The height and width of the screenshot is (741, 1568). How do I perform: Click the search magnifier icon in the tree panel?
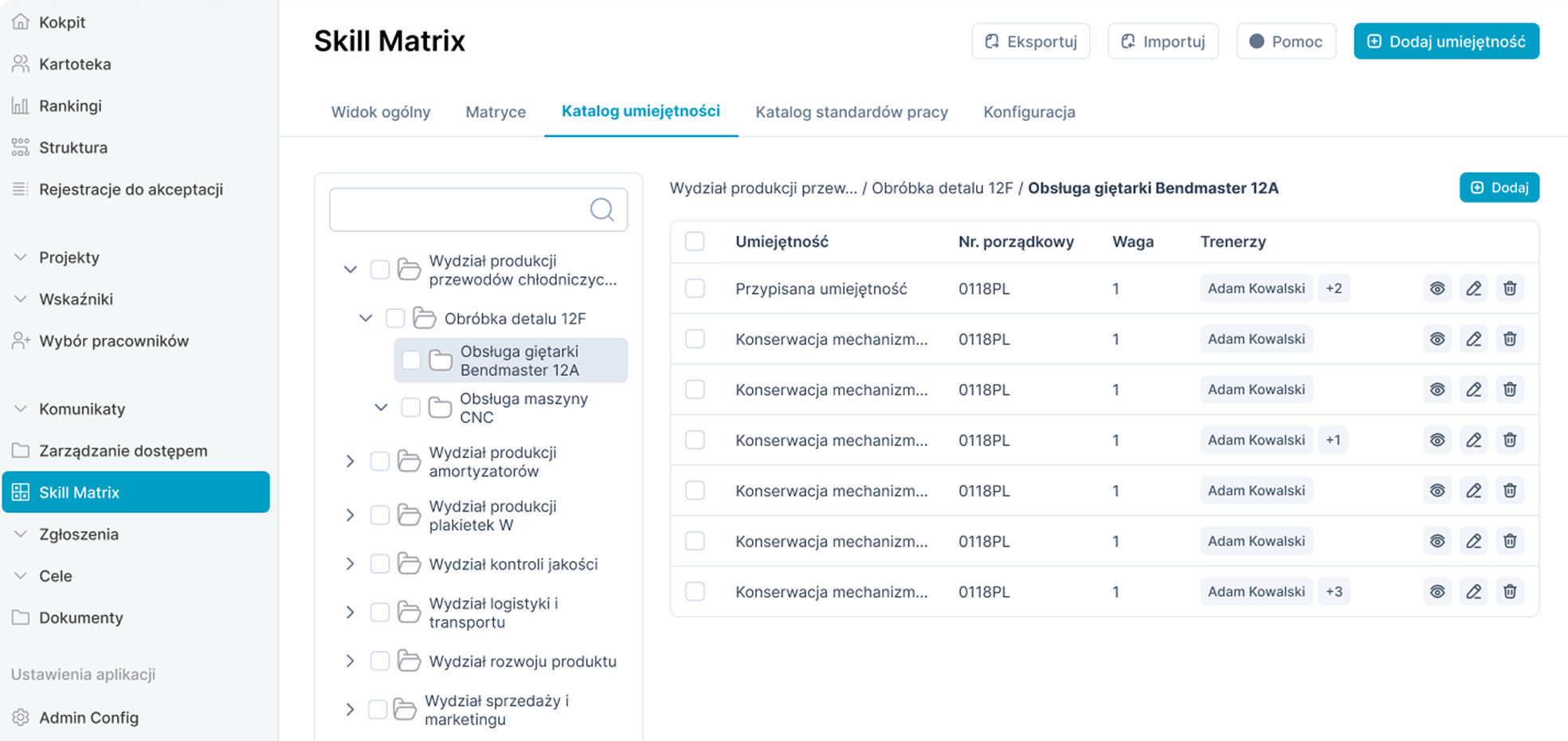click(x=602, y=210)
